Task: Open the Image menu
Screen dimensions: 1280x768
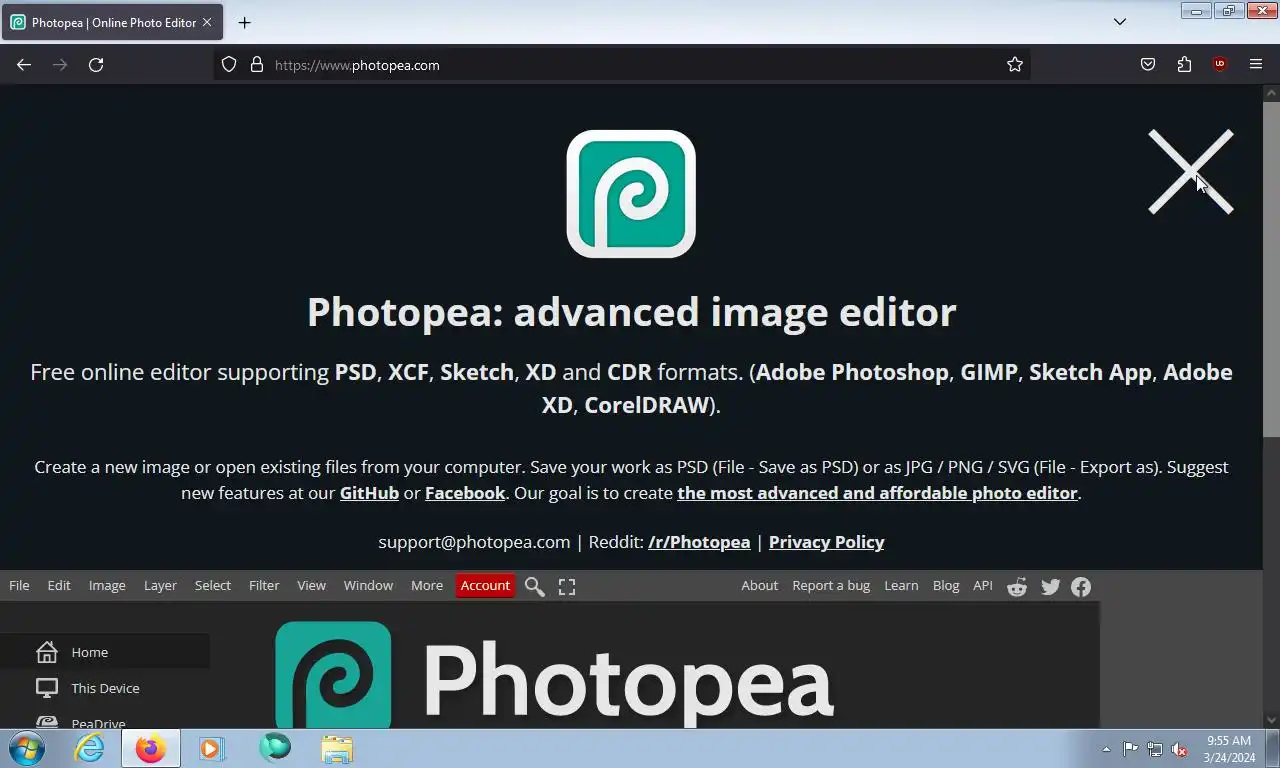Action: pos(107,586)
